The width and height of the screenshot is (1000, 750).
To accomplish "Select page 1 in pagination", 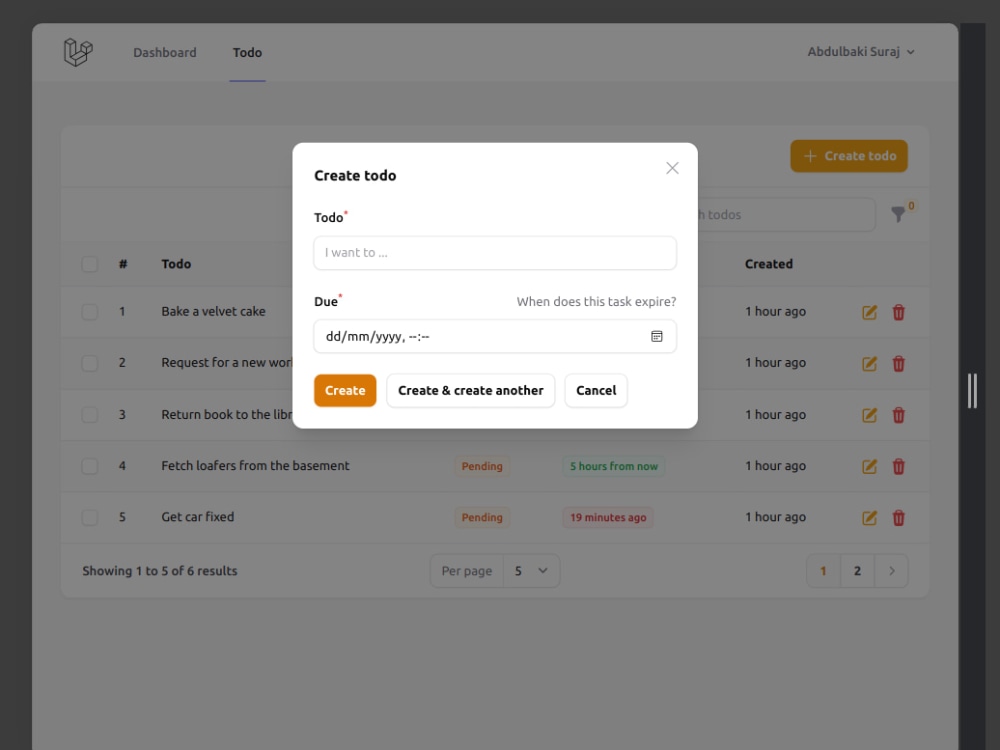I will [823, 571].
